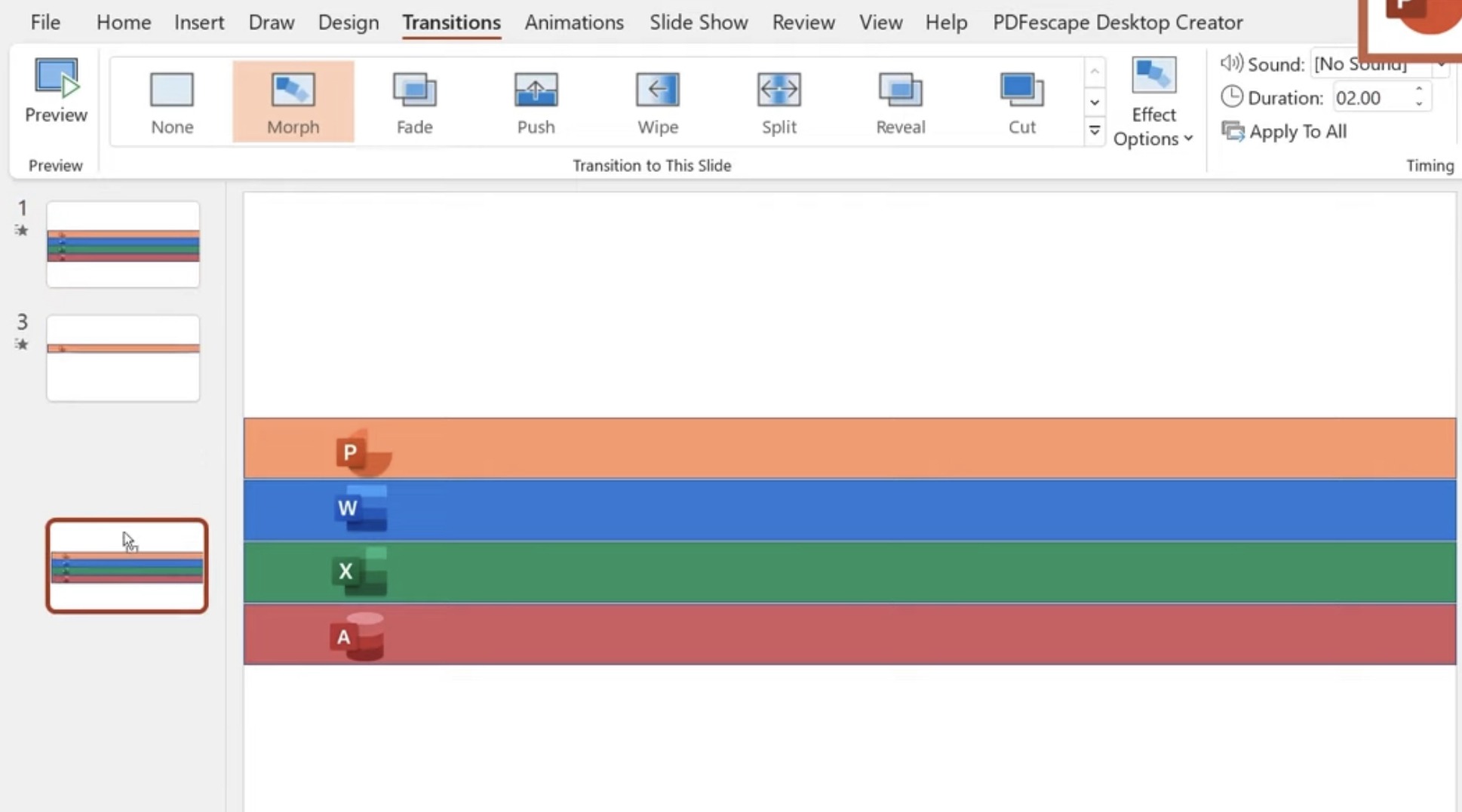Apply the Fade transition
This screenshot has width=1462, height=812.
click(x=414, y=103)
